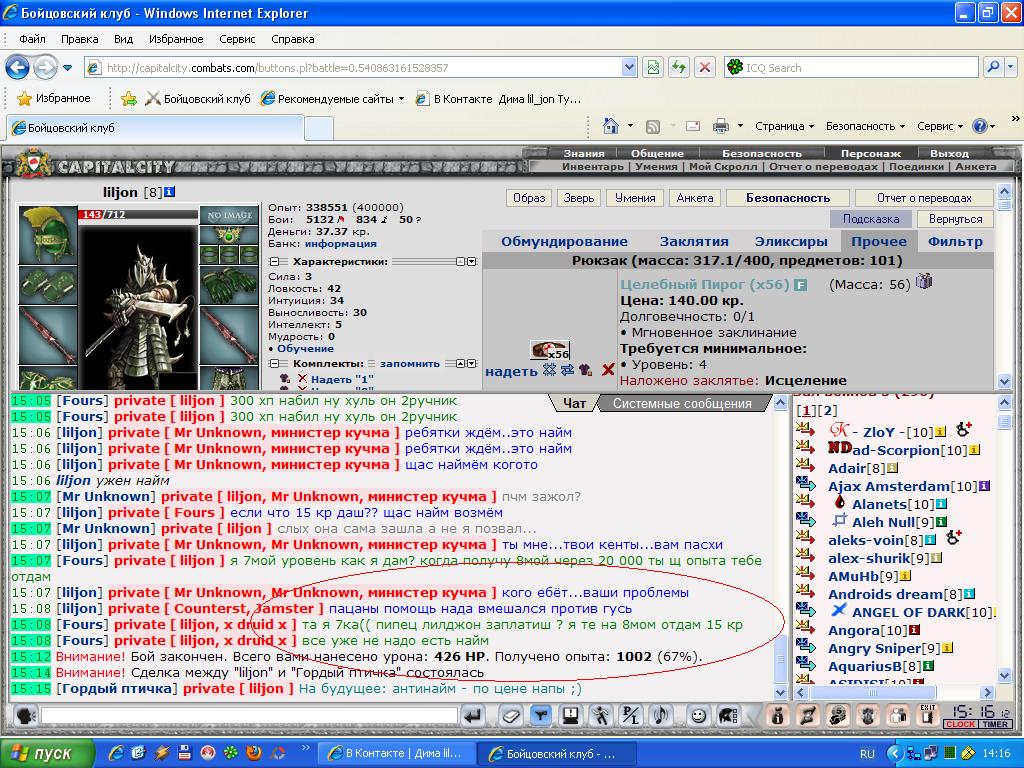This screenshot has width=1024, height=768.
Task: Click the IE home icon
Action: [610, 125]
